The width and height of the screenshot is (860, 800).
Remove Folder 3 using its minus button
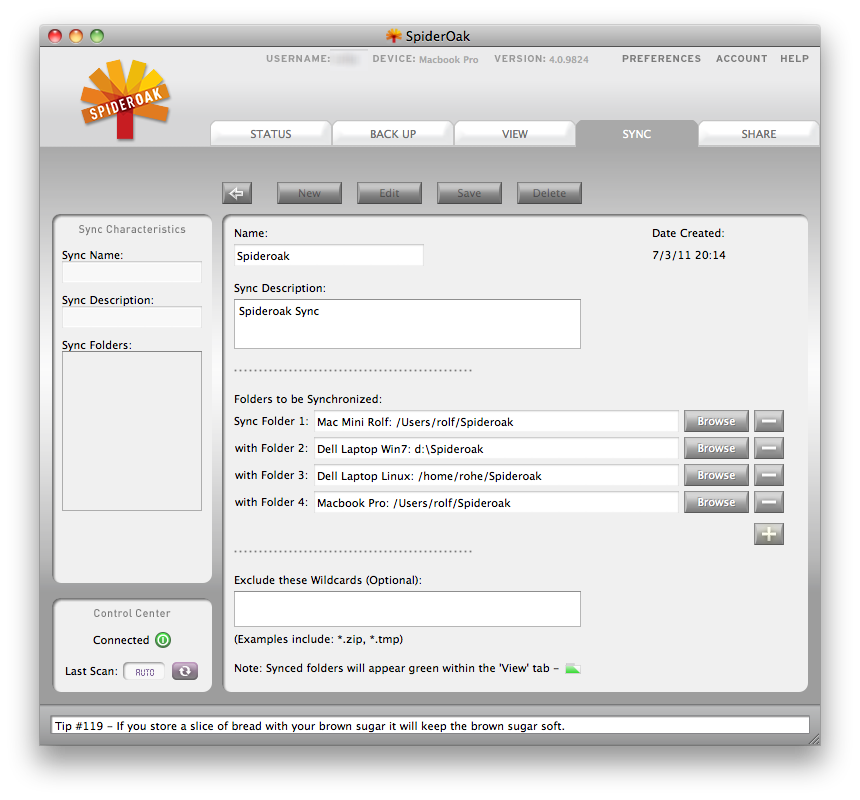click(x=768, y=475)
